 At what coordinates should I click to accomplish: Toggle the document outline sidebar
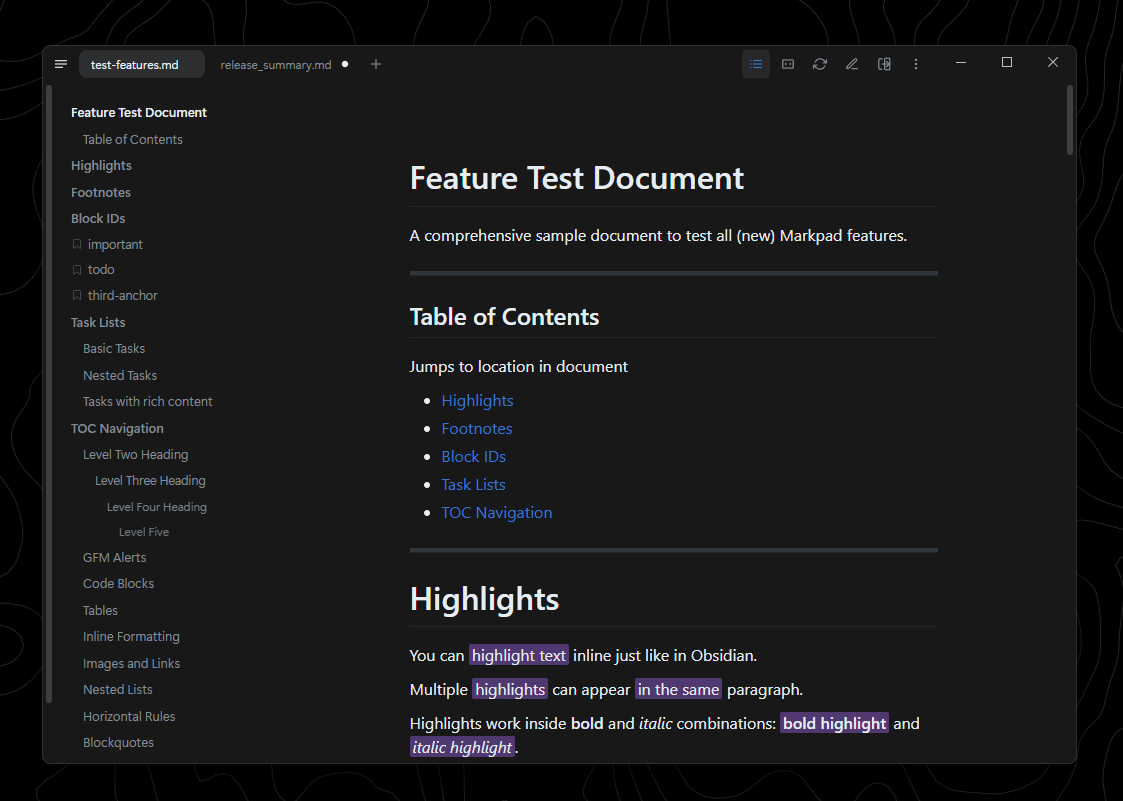pos(755,63)
